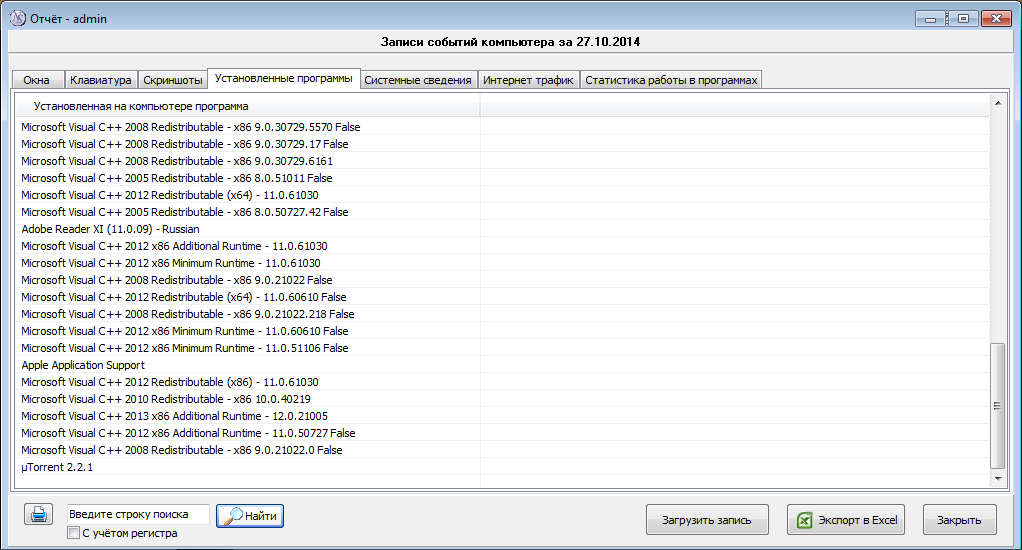Open Статистика работы в программах tab

(x=671, y=80)
